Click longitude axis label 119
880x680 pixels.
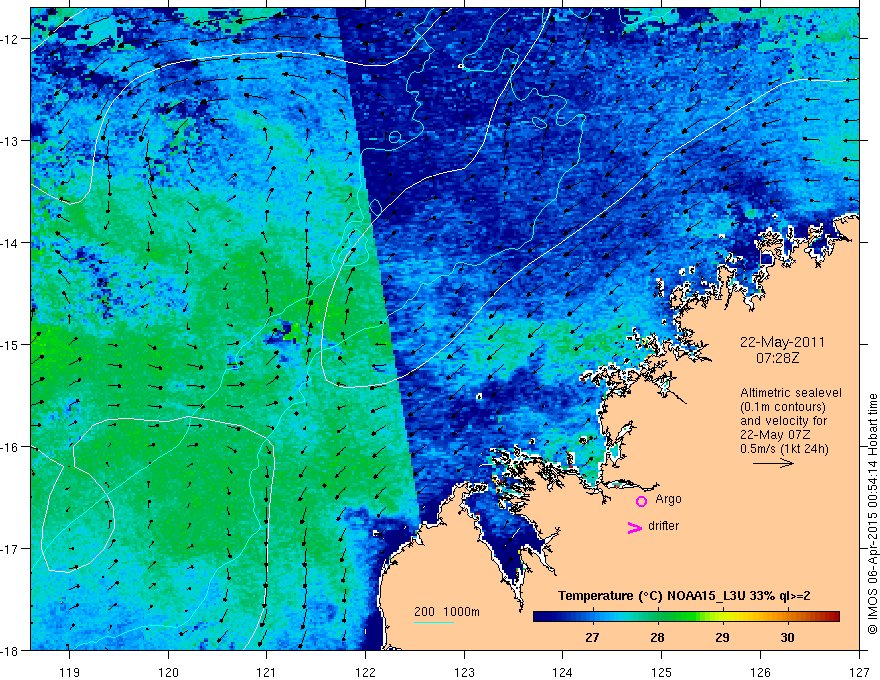(x=69, y=672)
